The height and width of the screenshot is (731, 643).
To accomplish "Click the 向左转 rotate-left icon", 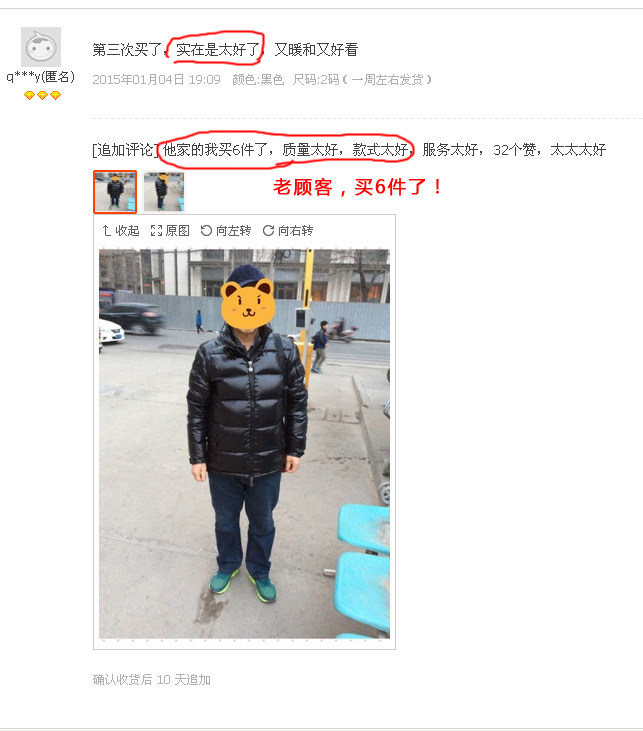I will point(206,230).
